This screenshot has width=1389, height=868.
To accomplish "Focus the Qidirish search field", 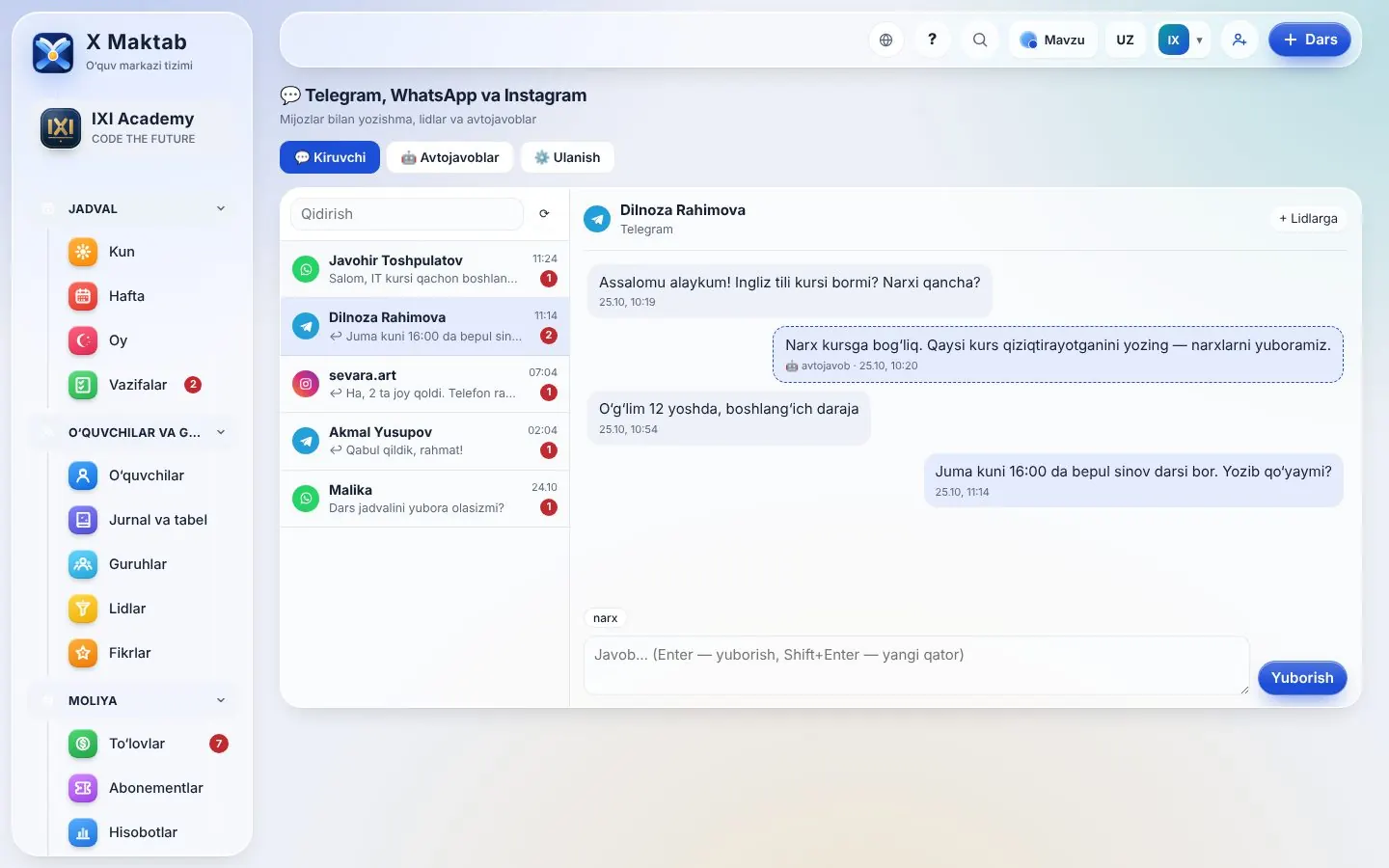I will 407,214.
